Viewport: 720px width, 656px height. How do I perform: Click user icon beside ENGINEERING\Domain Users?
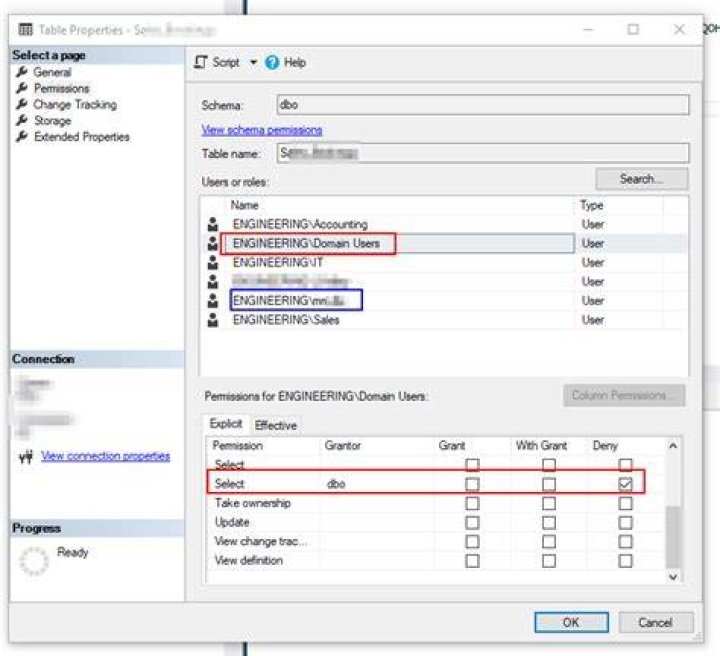click(213, 243)
